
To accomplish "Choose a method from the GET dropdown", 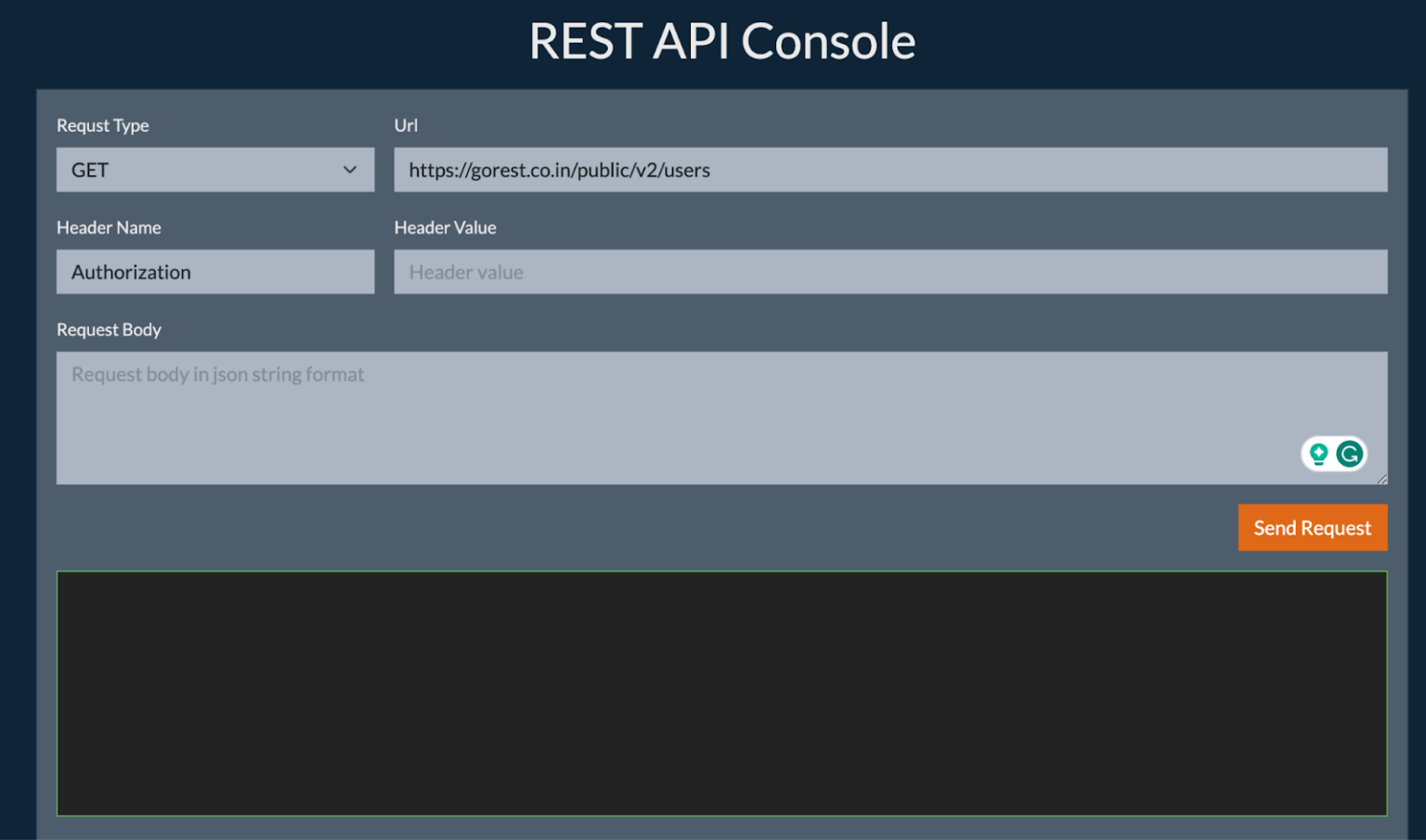I will (214, 170).
